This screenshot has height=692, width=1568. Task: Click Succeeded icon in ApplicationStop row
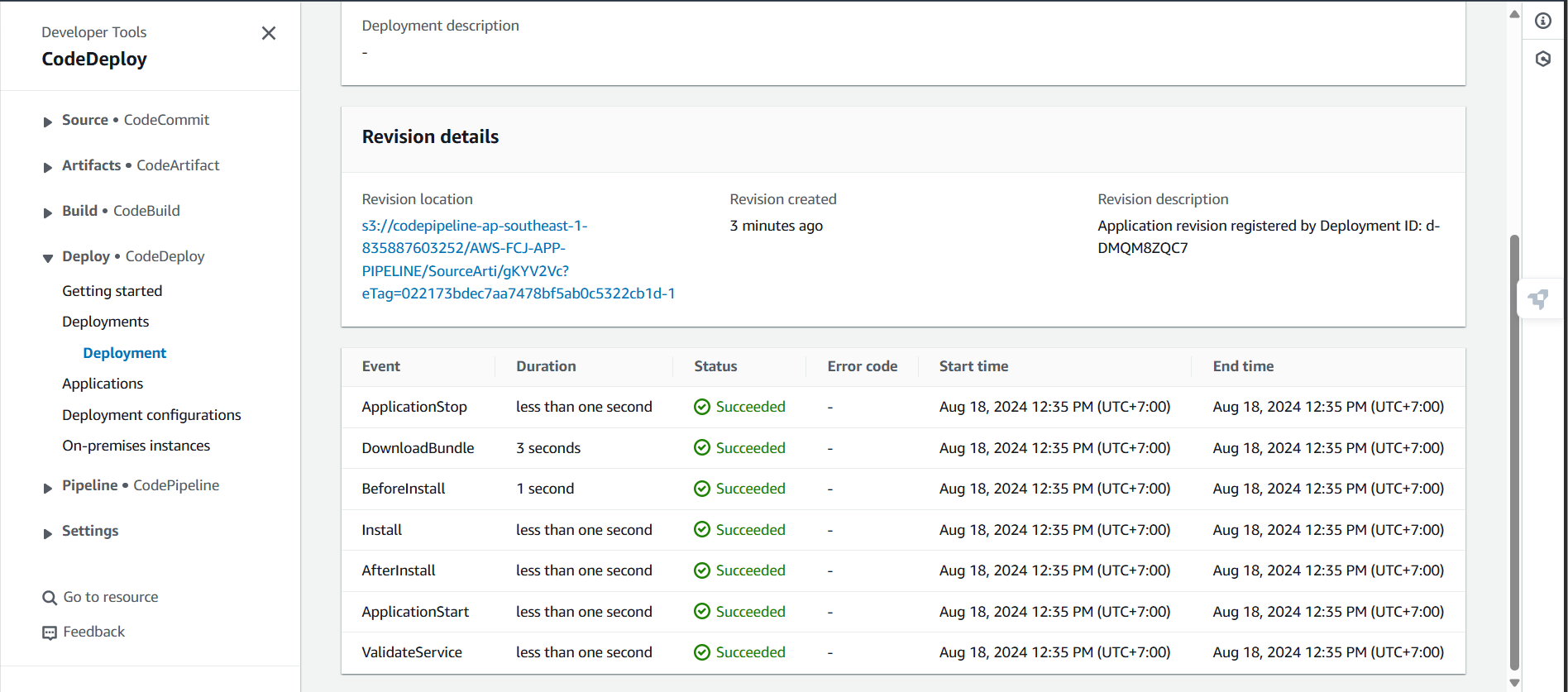(x=702, y=407)
